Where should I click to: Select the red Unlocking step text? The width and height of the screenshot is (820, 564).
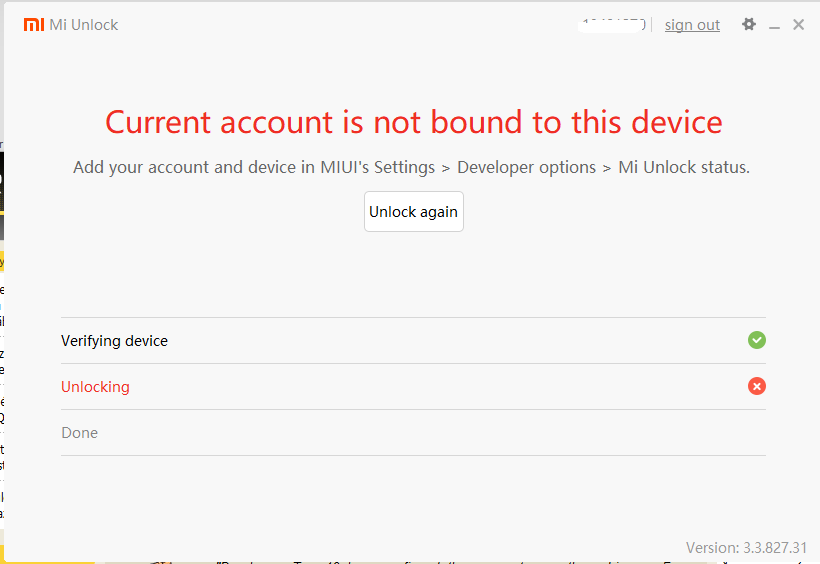pyautogui.click(x=95, y=387)
